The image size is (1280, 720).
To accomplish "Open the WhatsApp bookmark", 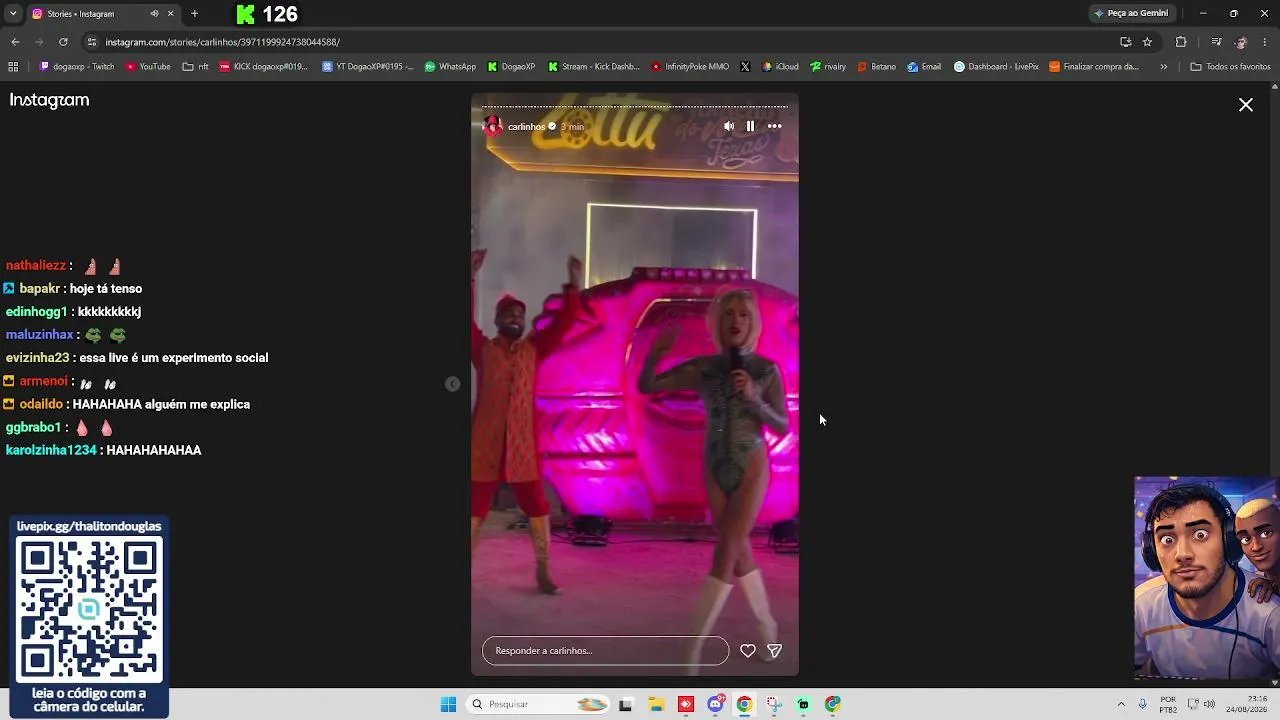I will pyautogui.click(x=450, y=67).
